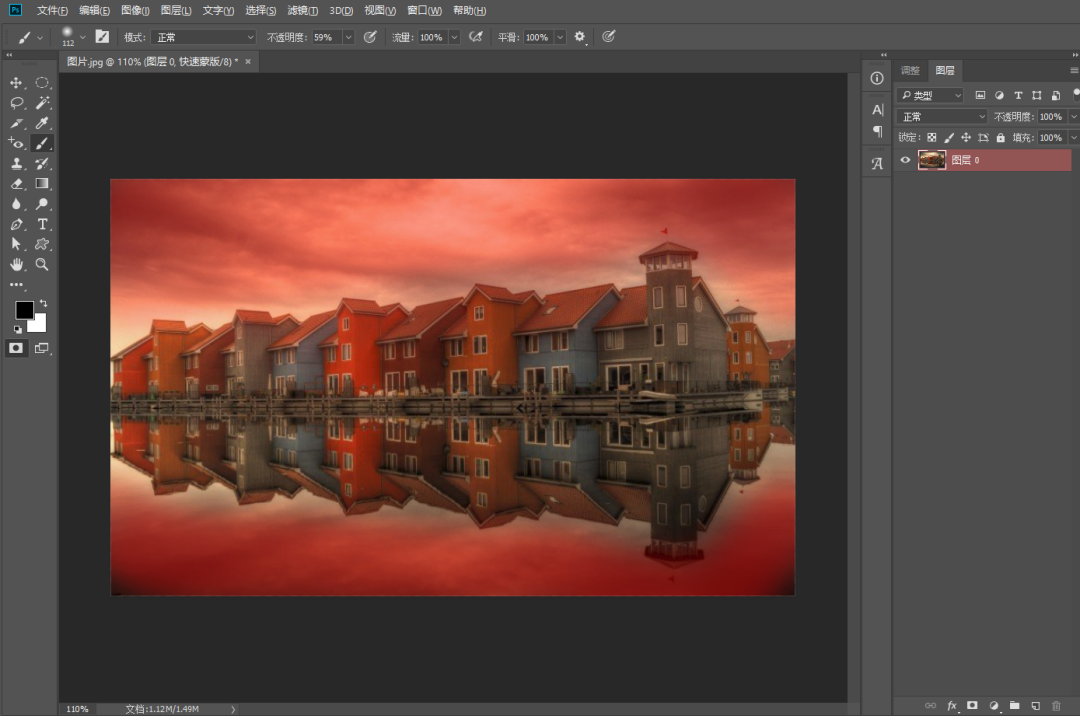Create new adjustment layer icon

click(x=993, y=706)
